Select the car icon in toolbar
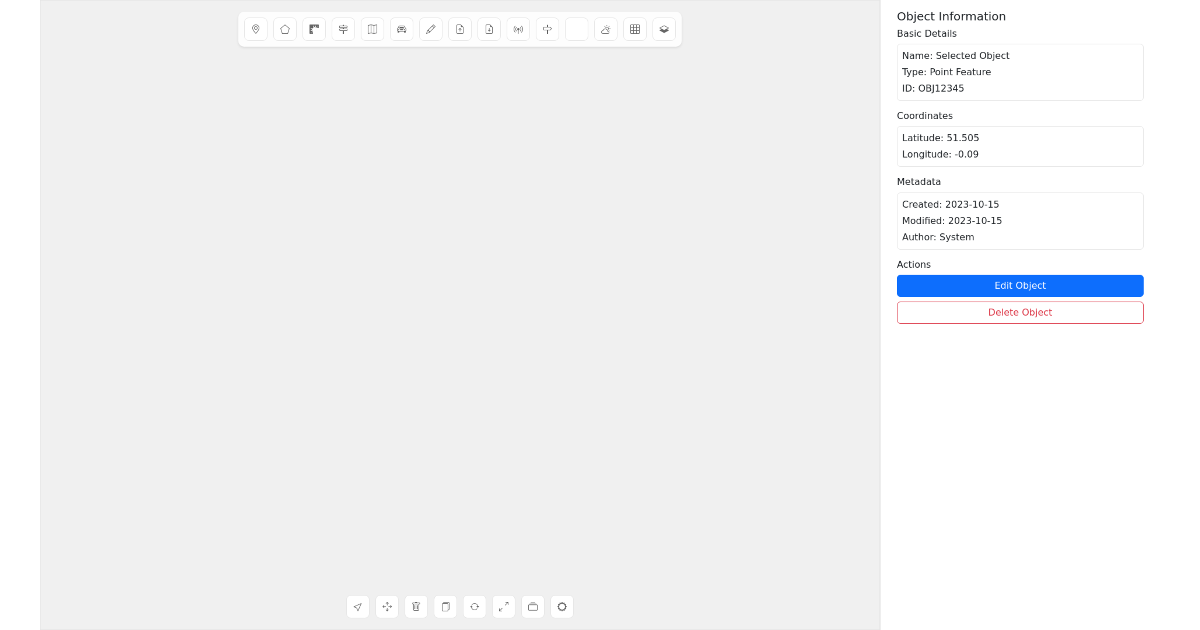Viewport: 1200px width, 630px height. click(x=401, y=29)
